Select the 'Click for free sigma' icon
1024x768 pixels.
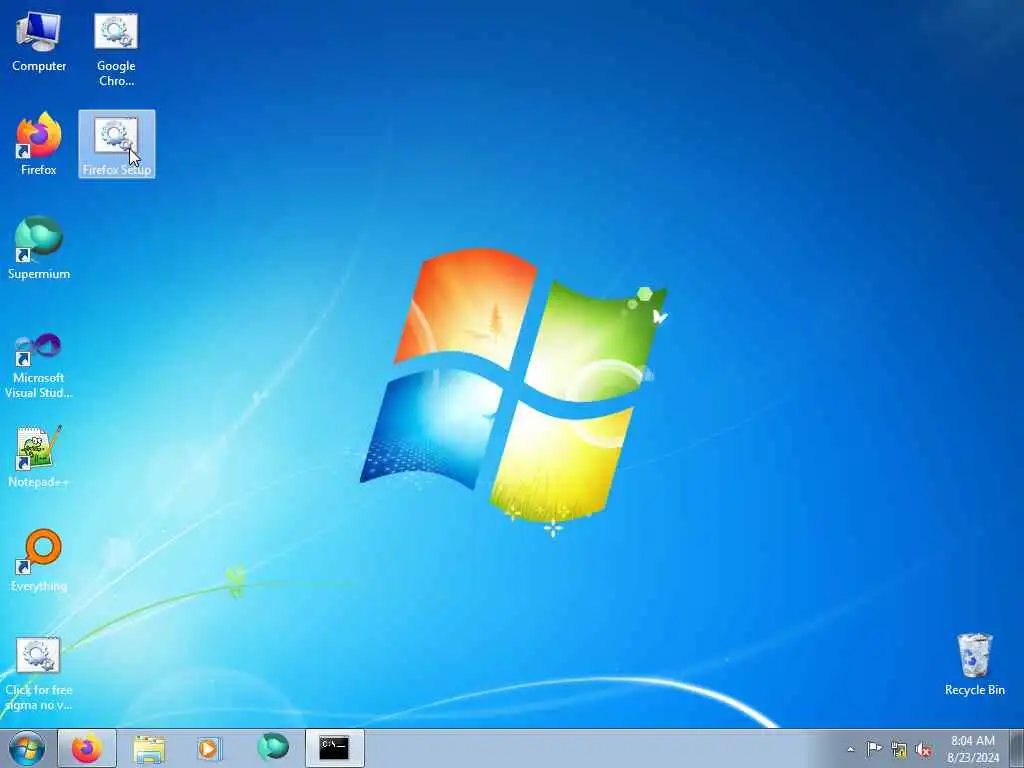[x=39, y=674]
